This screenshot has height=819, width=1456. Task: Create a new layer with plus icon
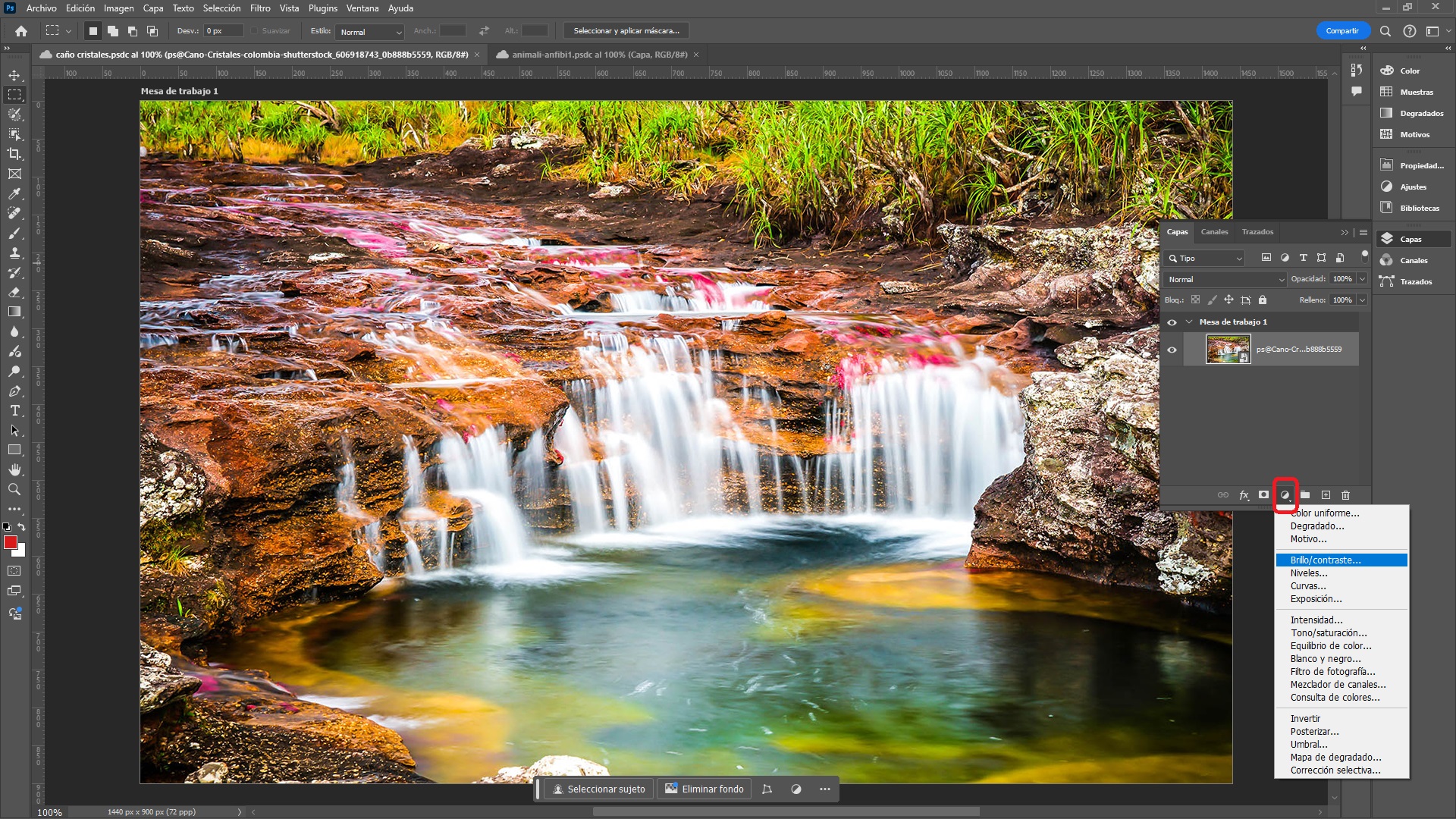click(x=1326, y=495)
